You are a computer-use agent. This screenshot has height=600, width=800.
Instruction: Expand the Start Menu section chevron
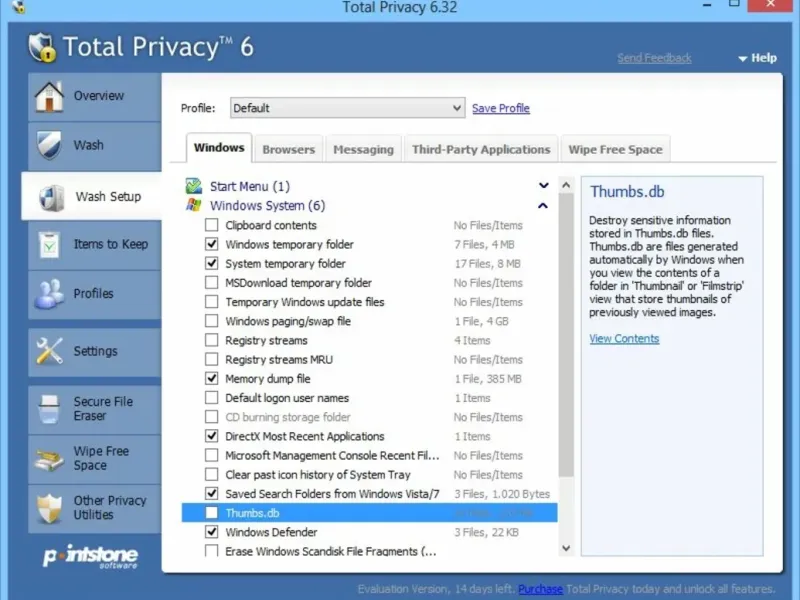tap(544, 185)
